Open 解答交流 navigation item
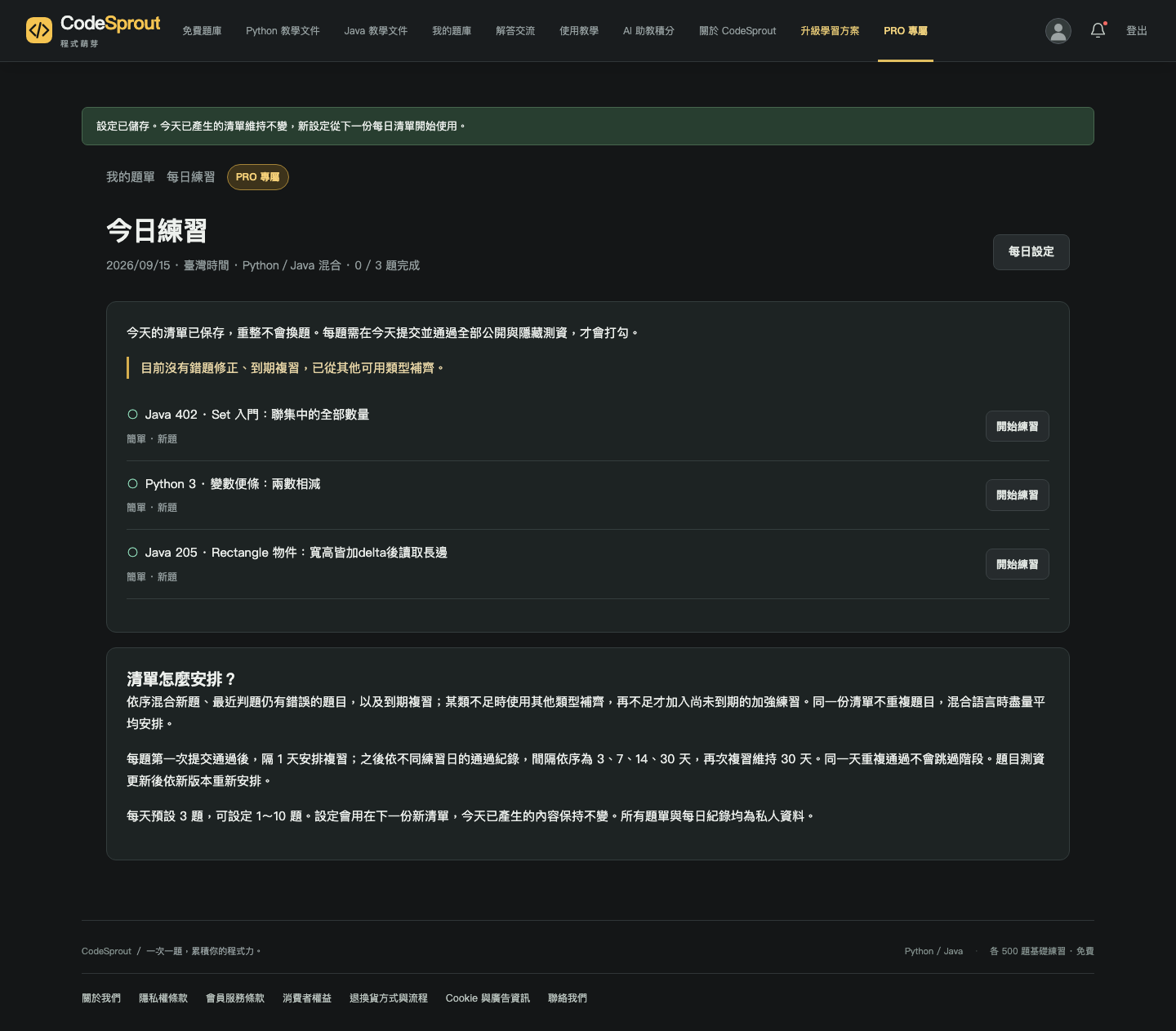 pyautogui.click(x=515, y=31)
